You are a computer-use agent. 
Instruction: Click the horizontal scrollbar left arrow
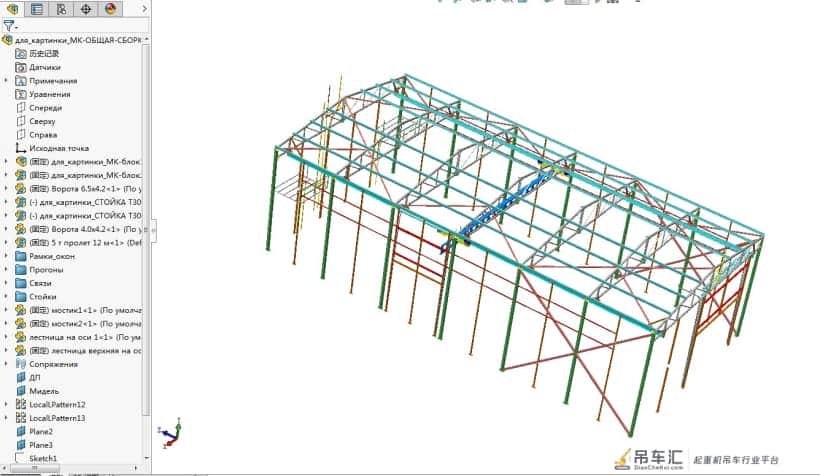(5, 468)
